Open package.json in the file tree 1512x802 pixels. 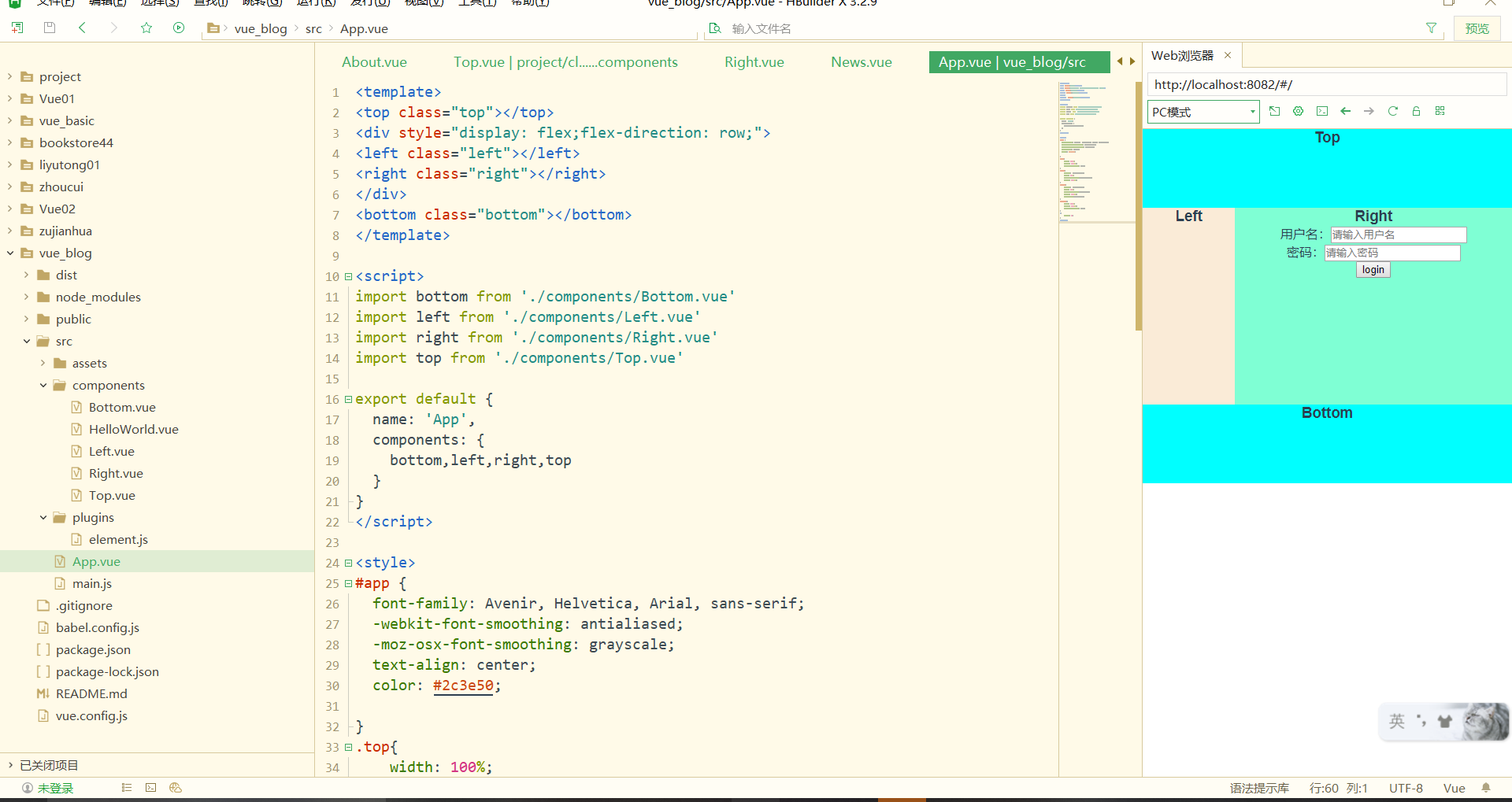tap(93, 649)
